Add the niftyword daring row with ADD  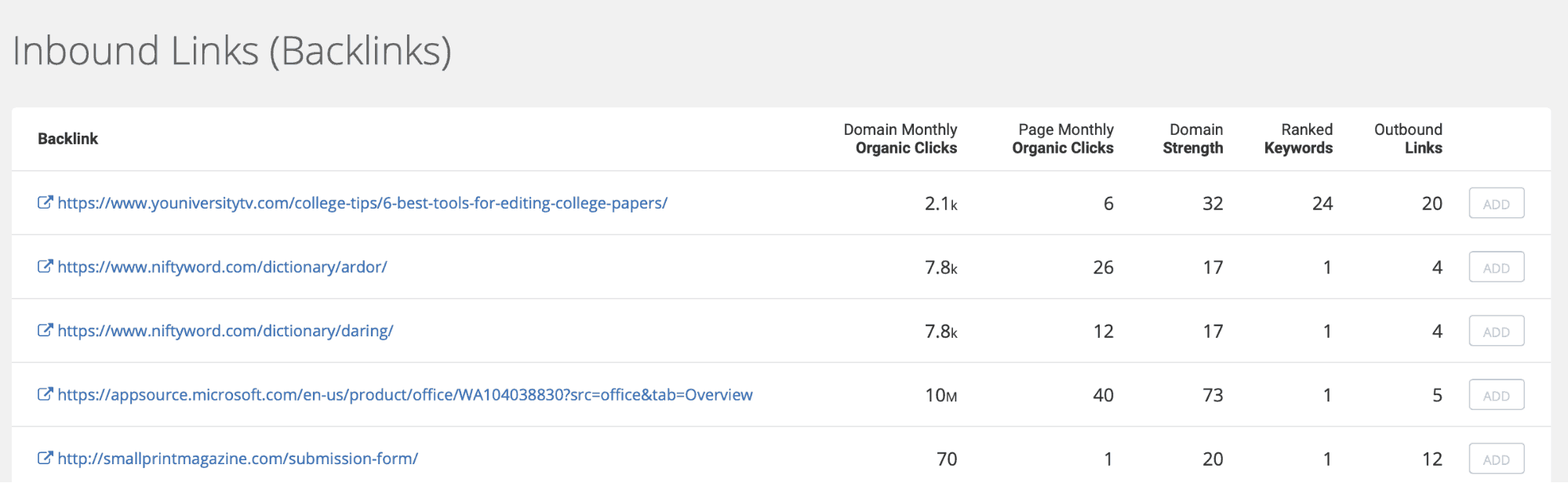1497,331
